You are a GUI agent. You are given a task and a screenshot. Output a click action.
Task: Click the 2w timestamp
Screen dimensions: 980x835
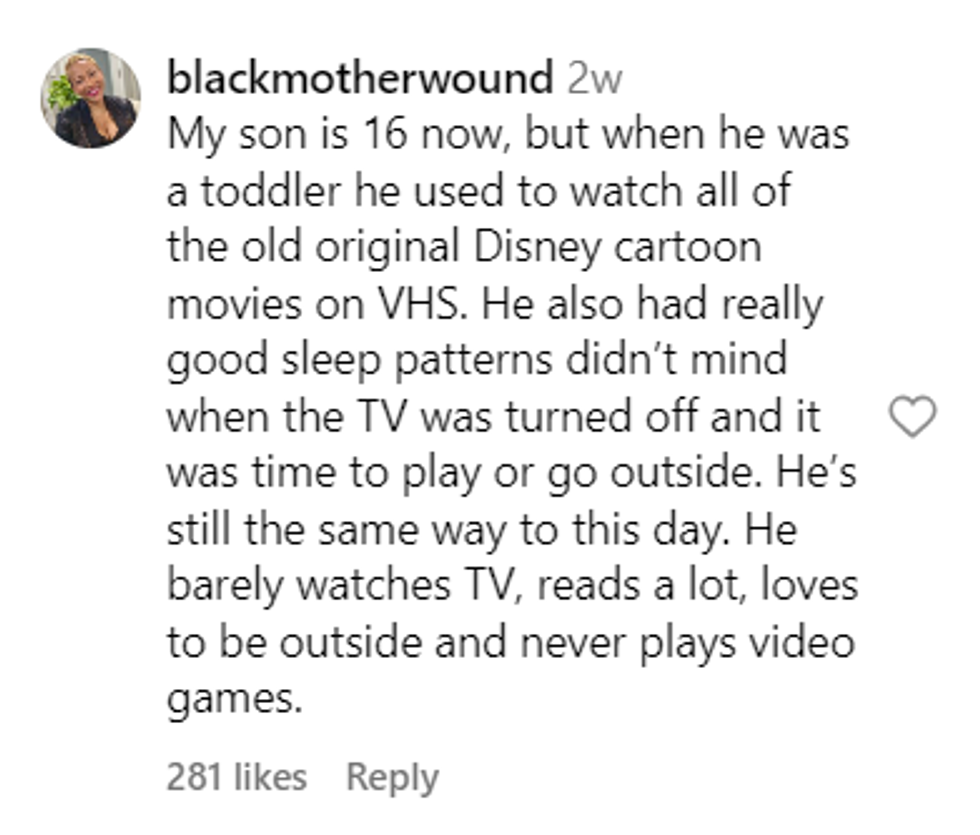594,79
